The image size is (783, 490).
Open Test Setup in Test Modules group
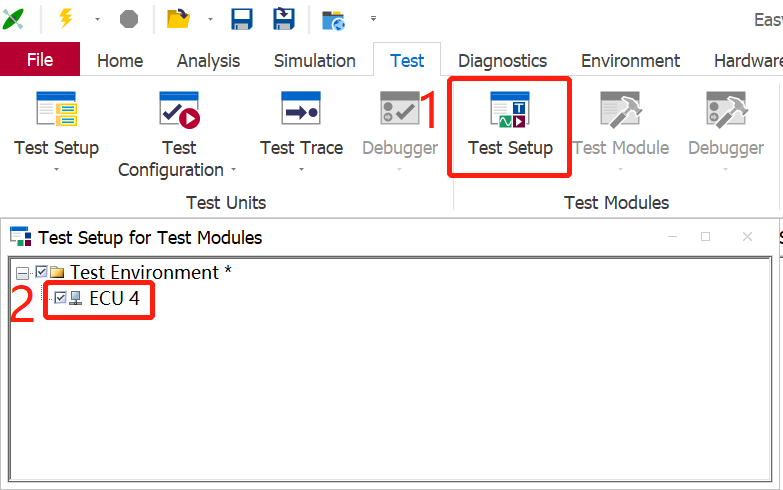[x=510, y=125]
